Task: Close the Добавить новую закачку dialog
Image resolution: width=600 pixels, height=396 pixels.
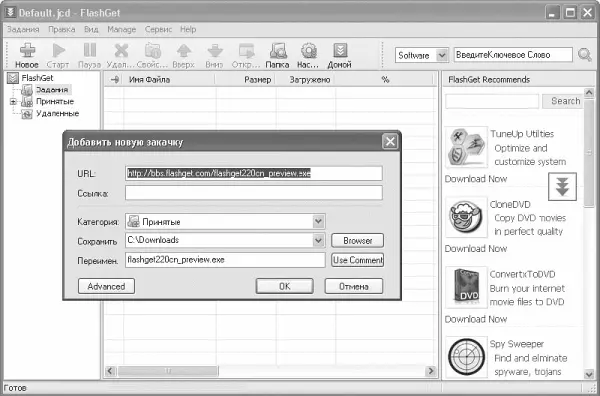Action: point(390,142)
